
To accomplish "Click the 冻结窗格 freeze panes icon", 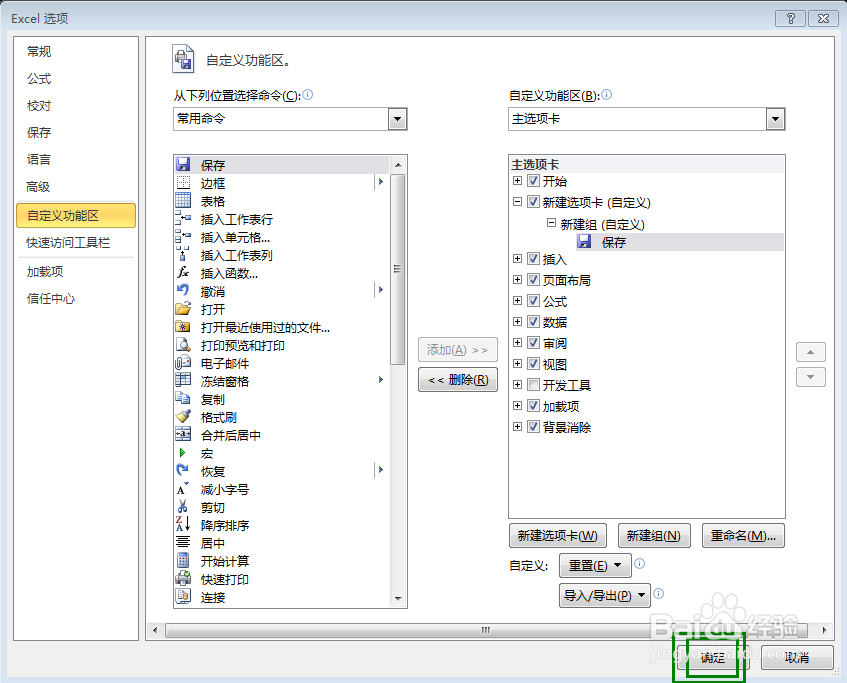I will [x=183, y=380].
